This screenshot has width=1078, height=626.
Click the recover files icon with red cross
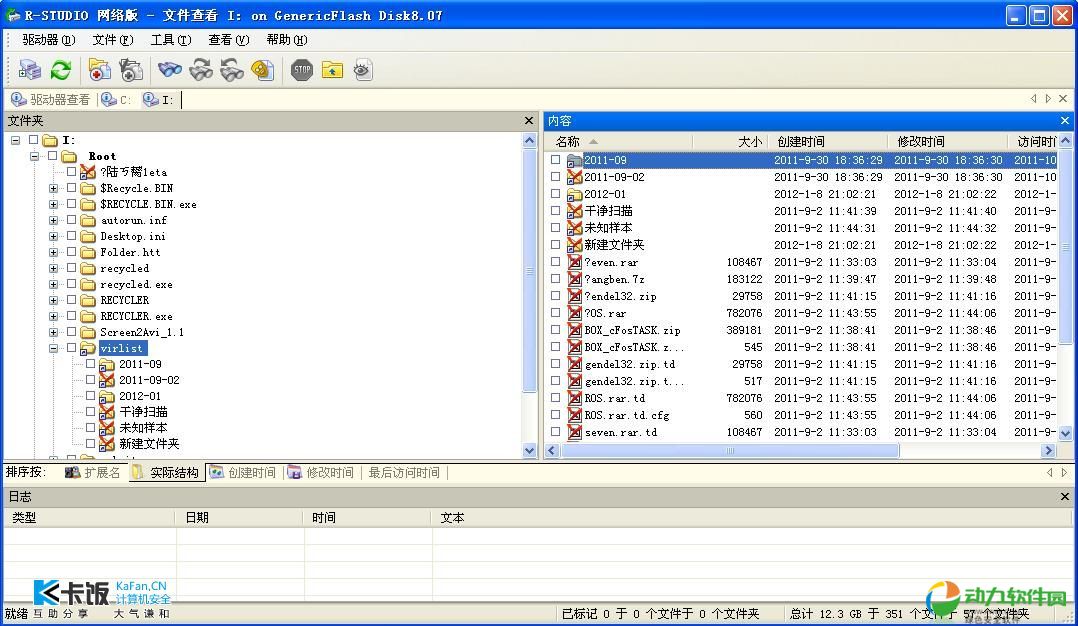(x=100, y=69)
